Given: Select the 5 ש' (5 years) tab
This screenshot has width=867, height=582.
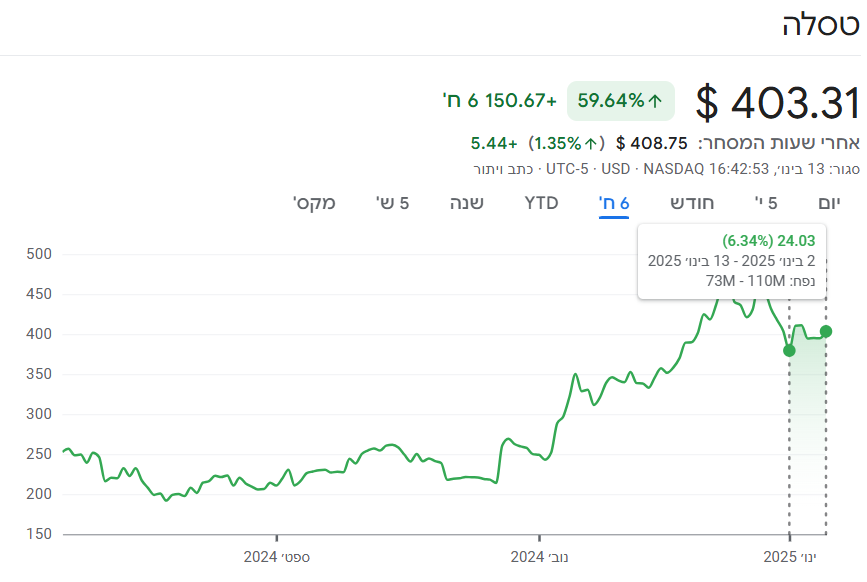Looking at the screenshot, I should tap(392, 203).
